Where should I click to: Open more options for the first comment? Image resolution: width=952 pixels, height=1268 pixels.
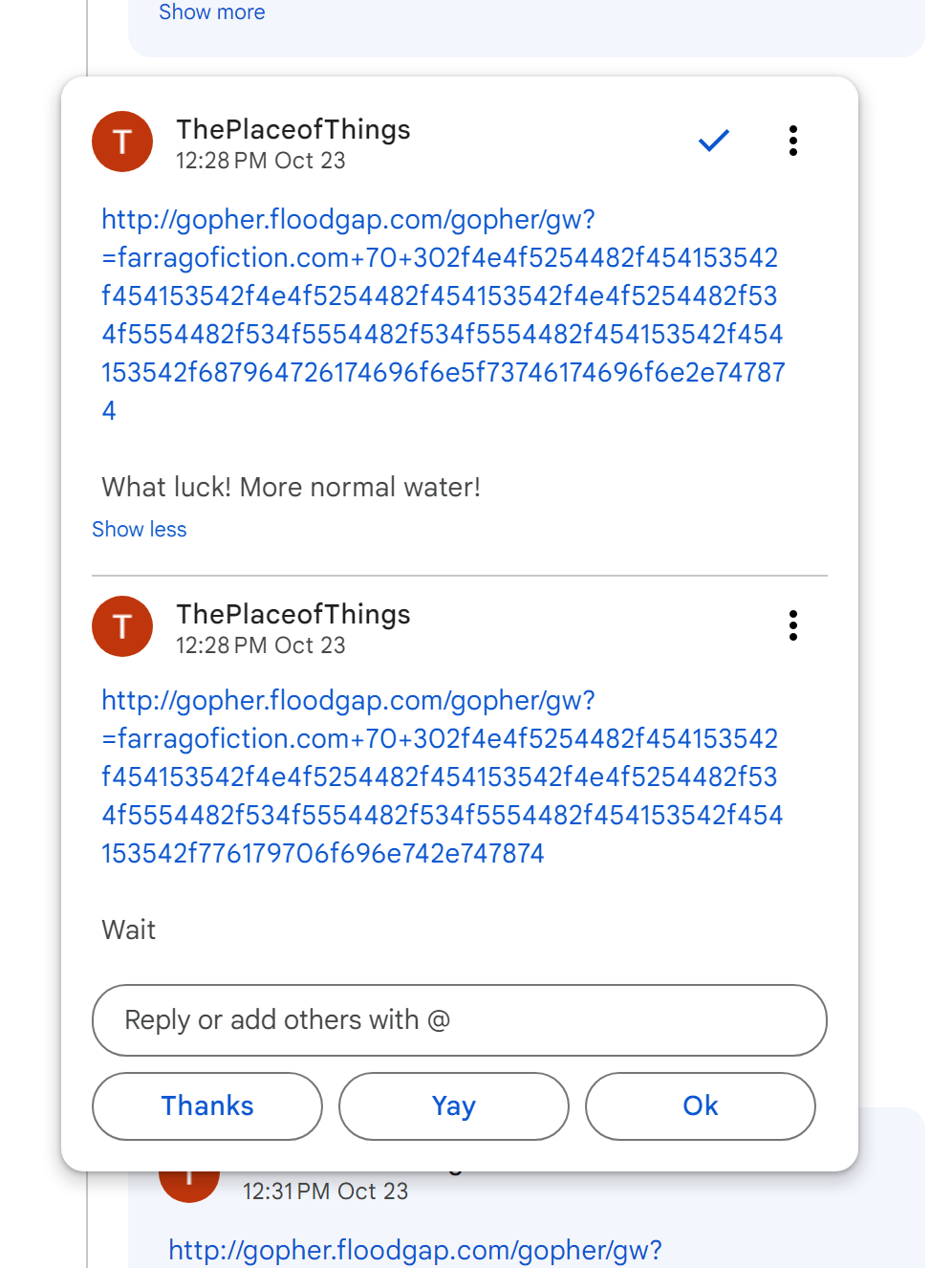coord(792,141)
